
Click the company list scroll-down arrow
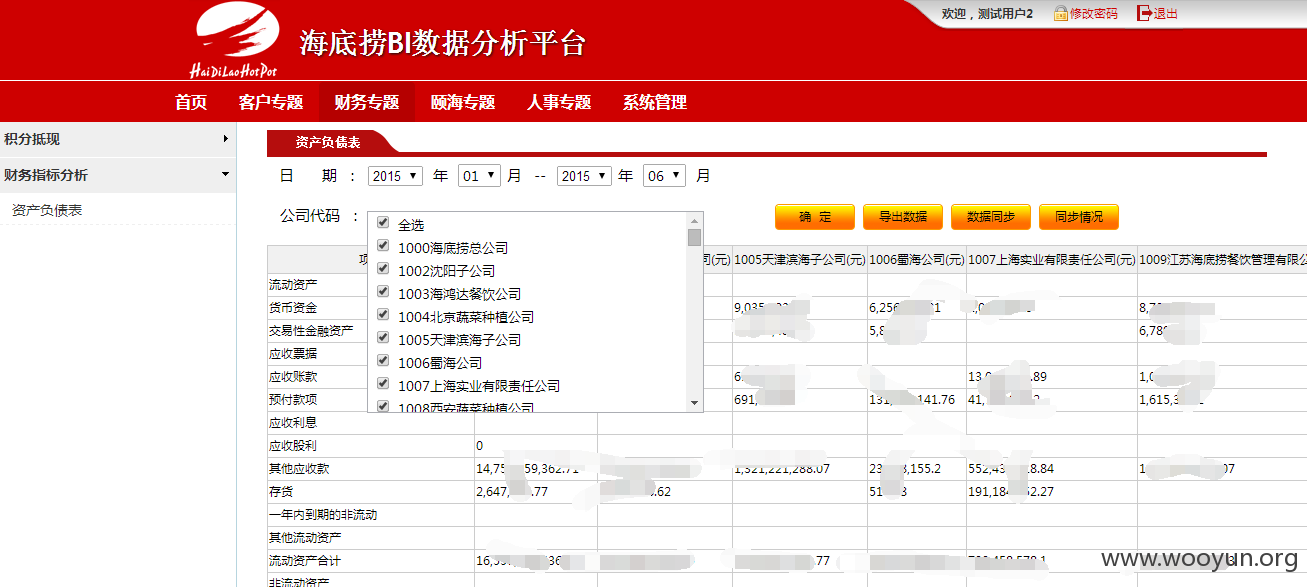(x=695, y=402)
